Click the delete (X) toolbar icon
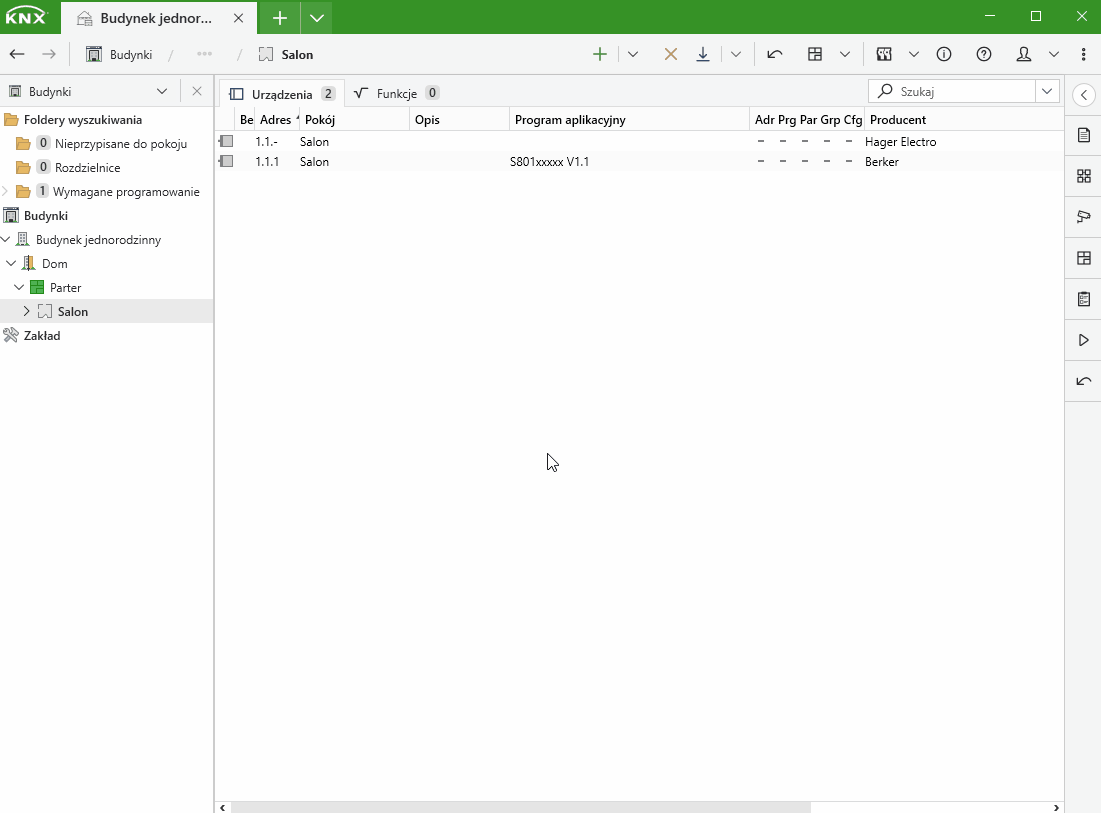The height and width of the screenshot is (813, 1101). [671, 55]
